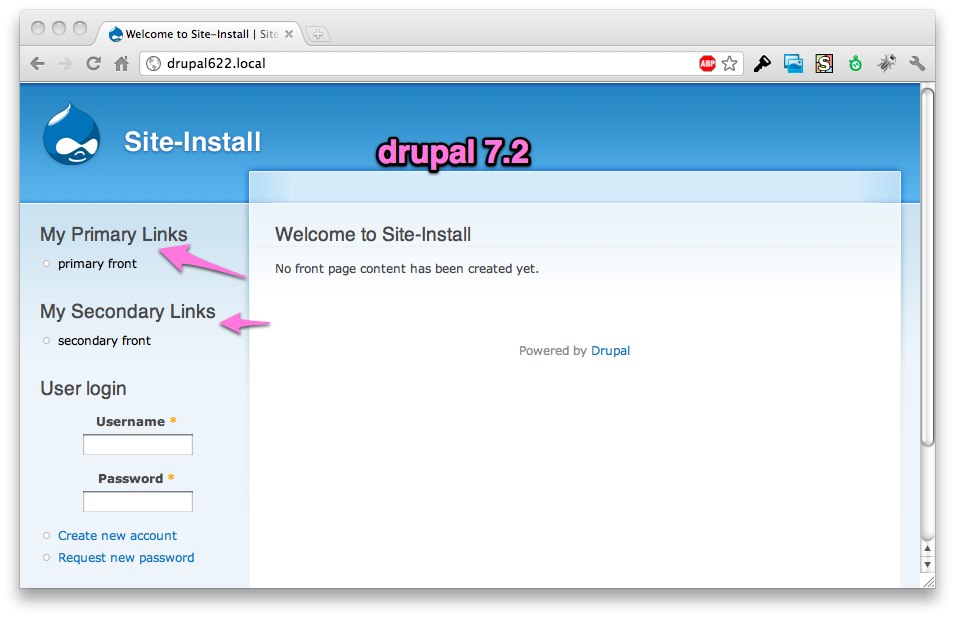Focus the Username input field

coord(138,444)
